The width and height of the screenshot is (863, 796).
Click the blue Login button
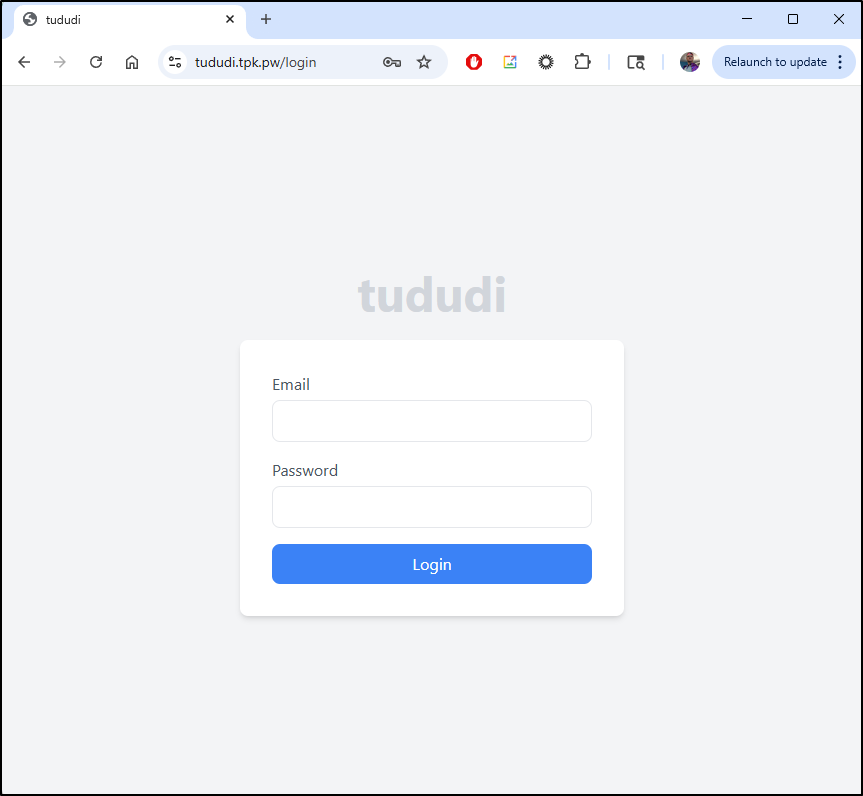coord(432,564)
